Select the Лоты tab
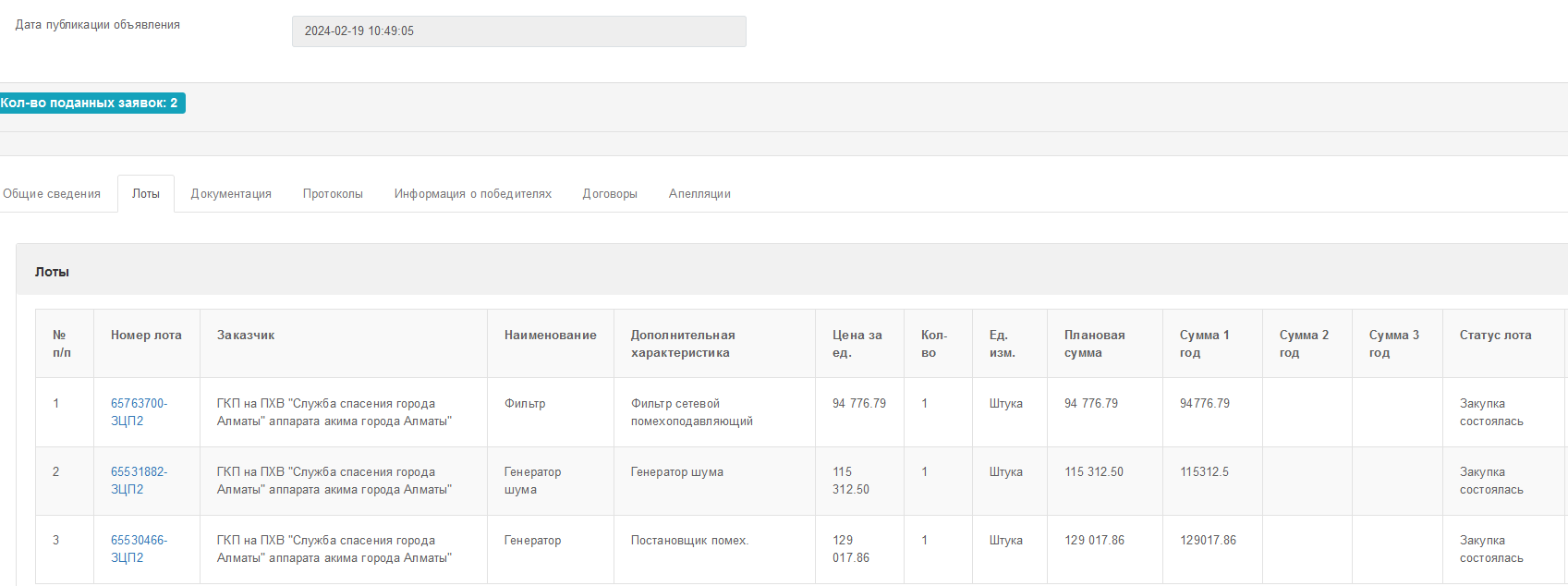The width and height of the screenshot is (1568, 586). pyautogui.click(x=146, y=194)
